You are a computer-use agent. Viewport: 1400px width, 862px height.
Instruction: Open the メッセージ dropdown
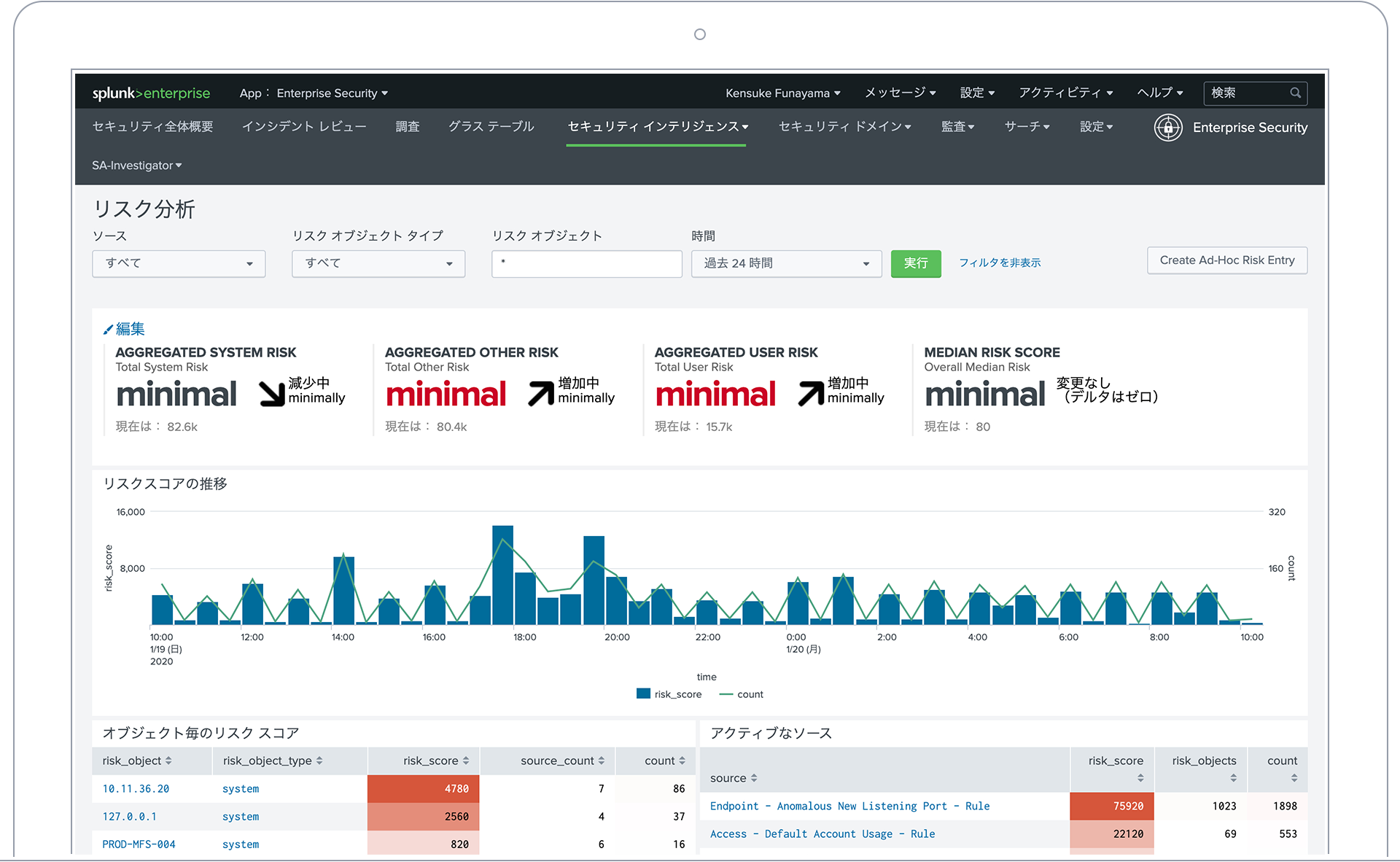point(900,93)
